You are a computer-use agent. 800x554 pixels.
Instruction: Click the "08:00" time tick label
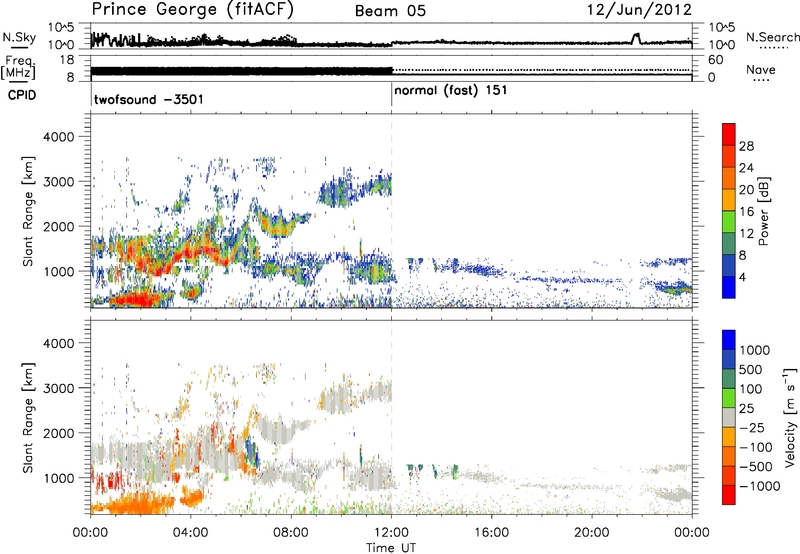pyautogui.click(x=290, y=533)
